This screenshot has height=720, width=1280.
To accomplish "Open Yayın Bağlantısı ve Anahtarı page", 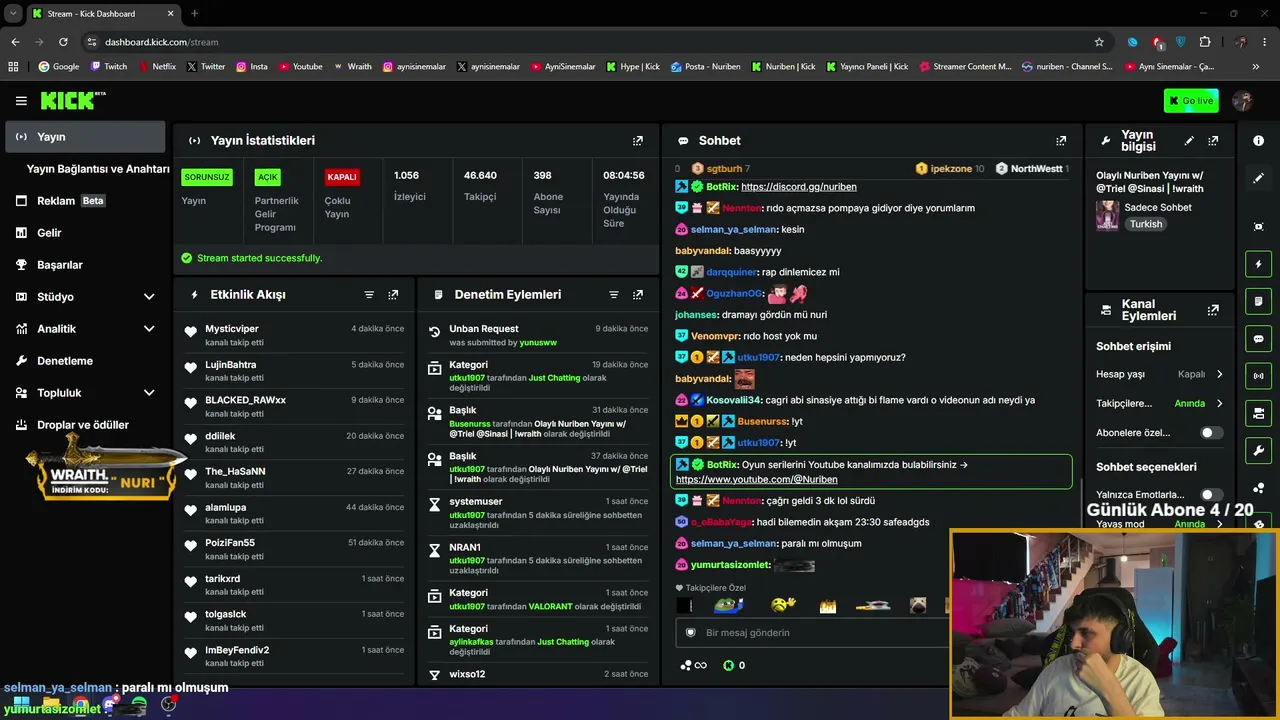I will coord(98,169).
